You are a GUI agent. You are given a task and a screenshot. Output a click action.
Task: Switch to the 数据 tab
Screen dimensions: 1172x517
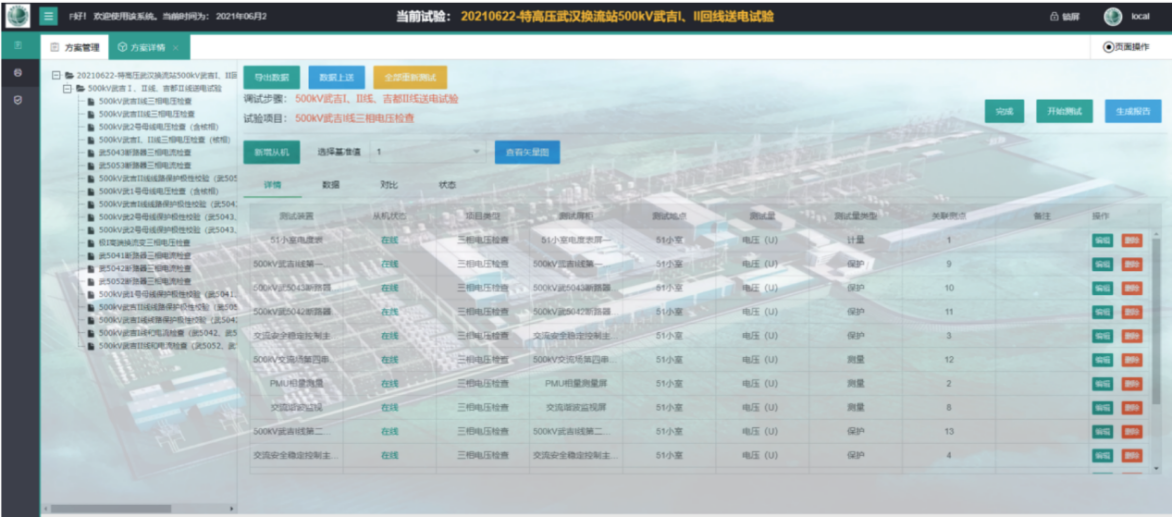[331, 185]
